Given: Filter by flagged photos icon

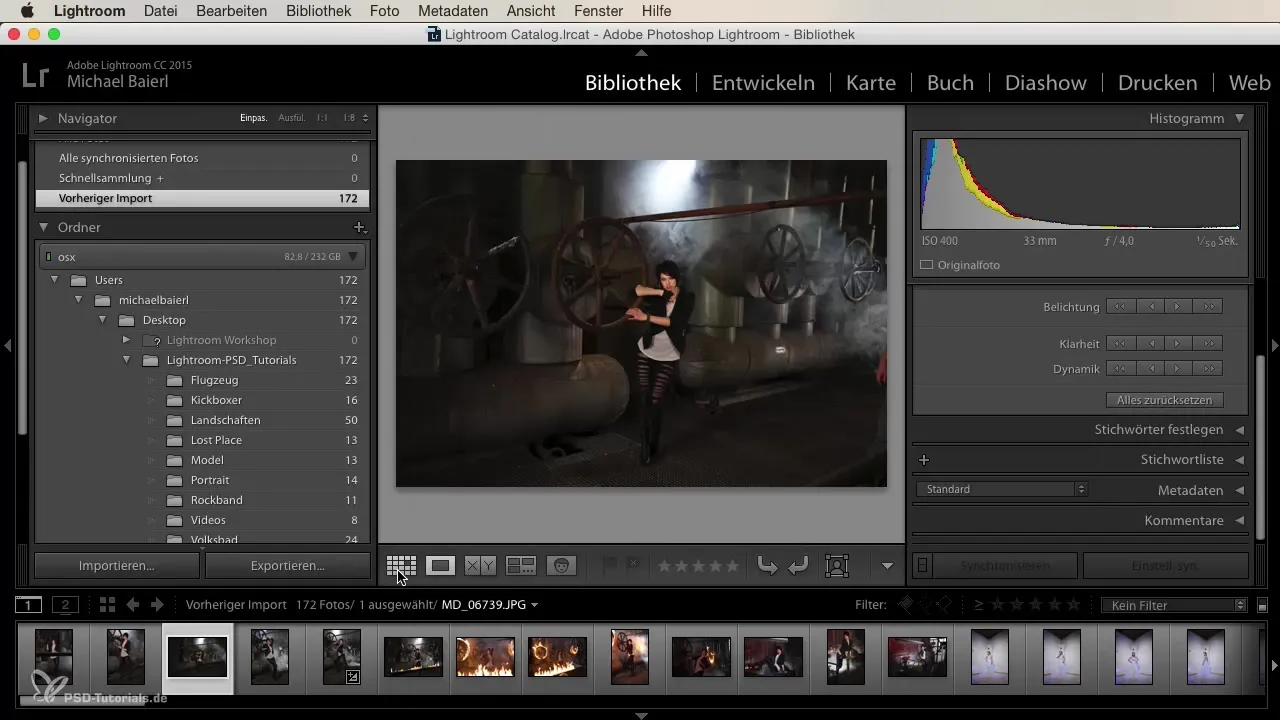Looking at the screenshot, I should pos(905,604).
